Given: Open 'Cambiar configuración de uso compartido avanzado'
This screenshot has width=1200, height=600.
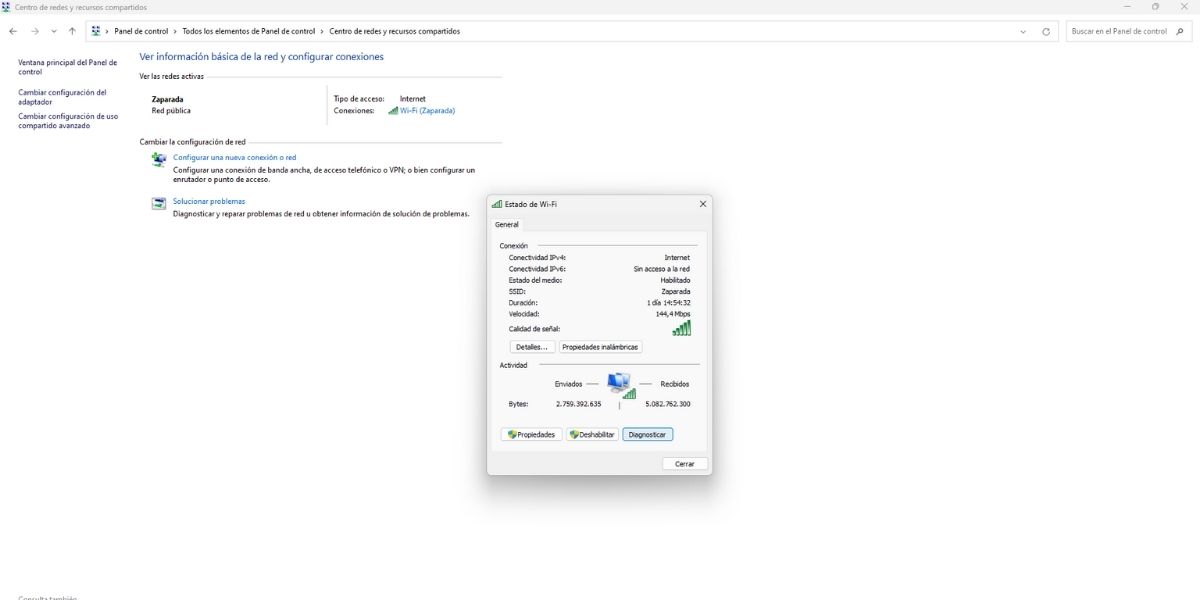Looking at the screenshot, I should [68, 121].
